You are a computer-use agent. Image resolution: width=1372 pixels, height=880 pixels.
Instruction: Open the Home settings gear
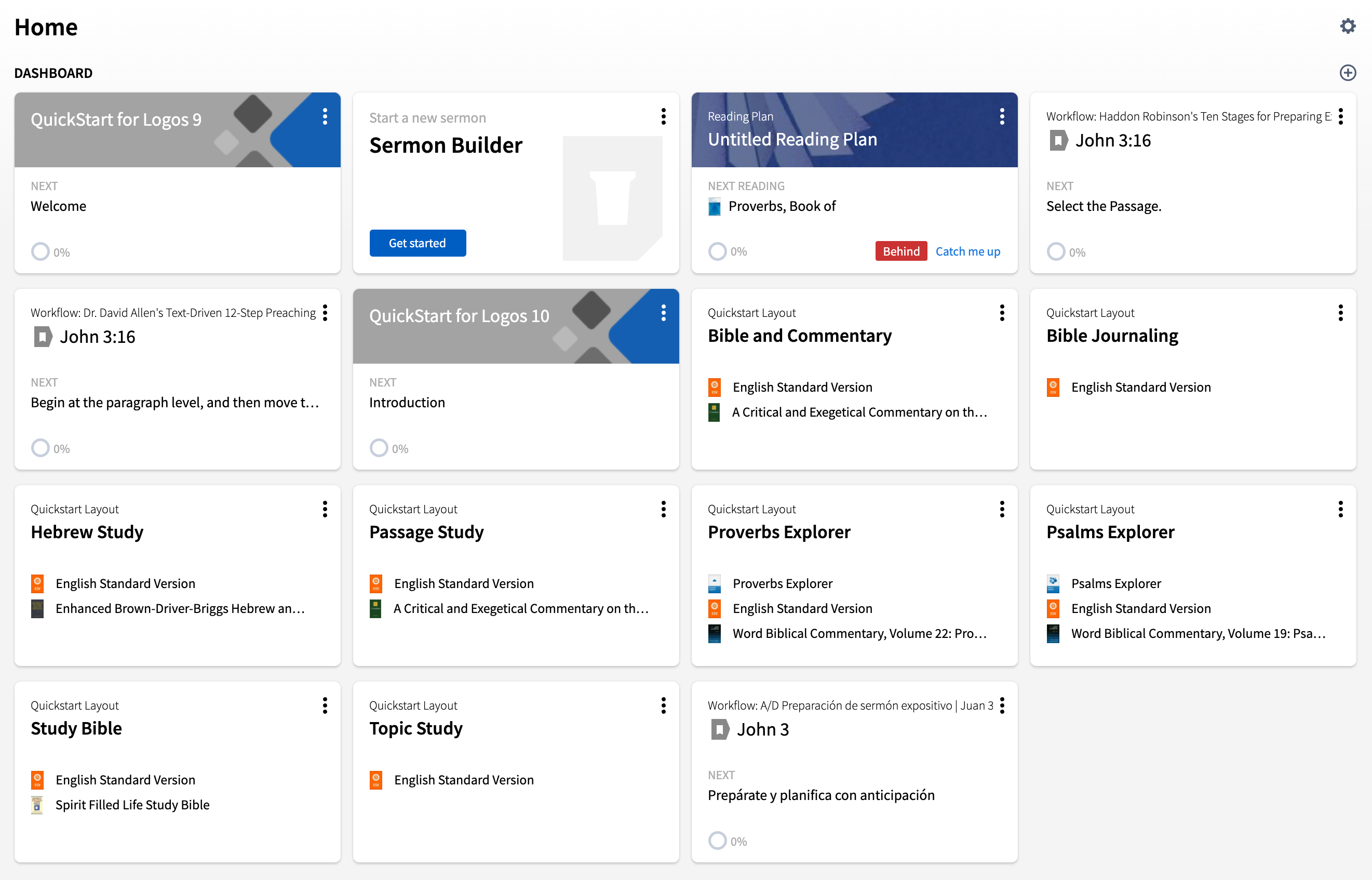pos(1348,26)
